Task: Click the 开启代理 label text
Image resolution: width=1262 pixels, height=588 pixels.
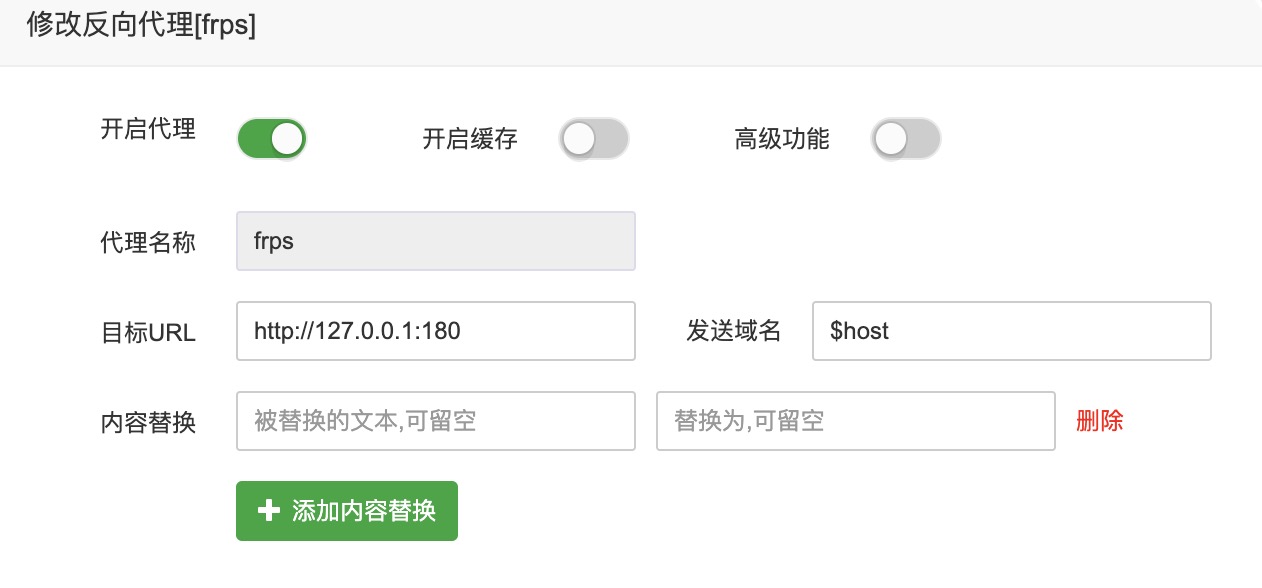Action: (148, 129)
